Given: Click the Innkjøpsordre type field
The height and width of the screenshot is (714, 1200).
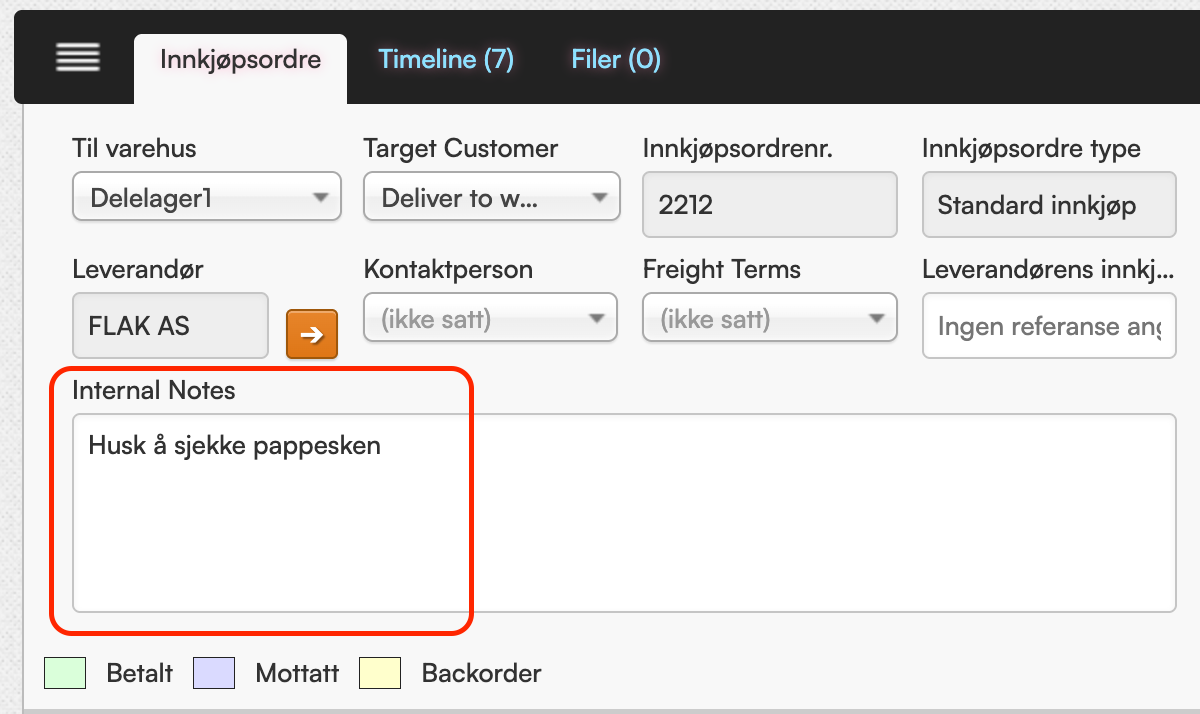Looking at the screenshot, I should 1048,205.
